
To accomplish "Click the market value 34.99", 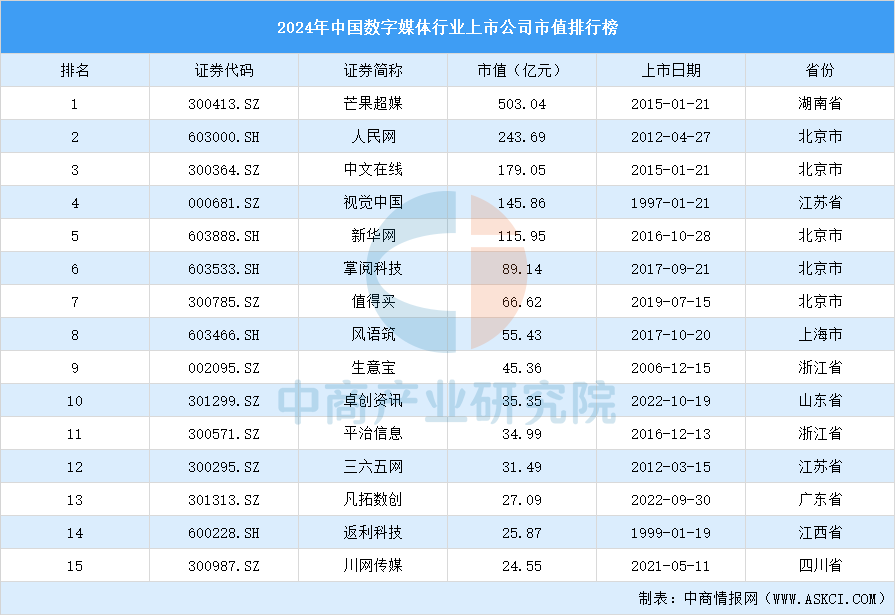I will tap(522, 435).
